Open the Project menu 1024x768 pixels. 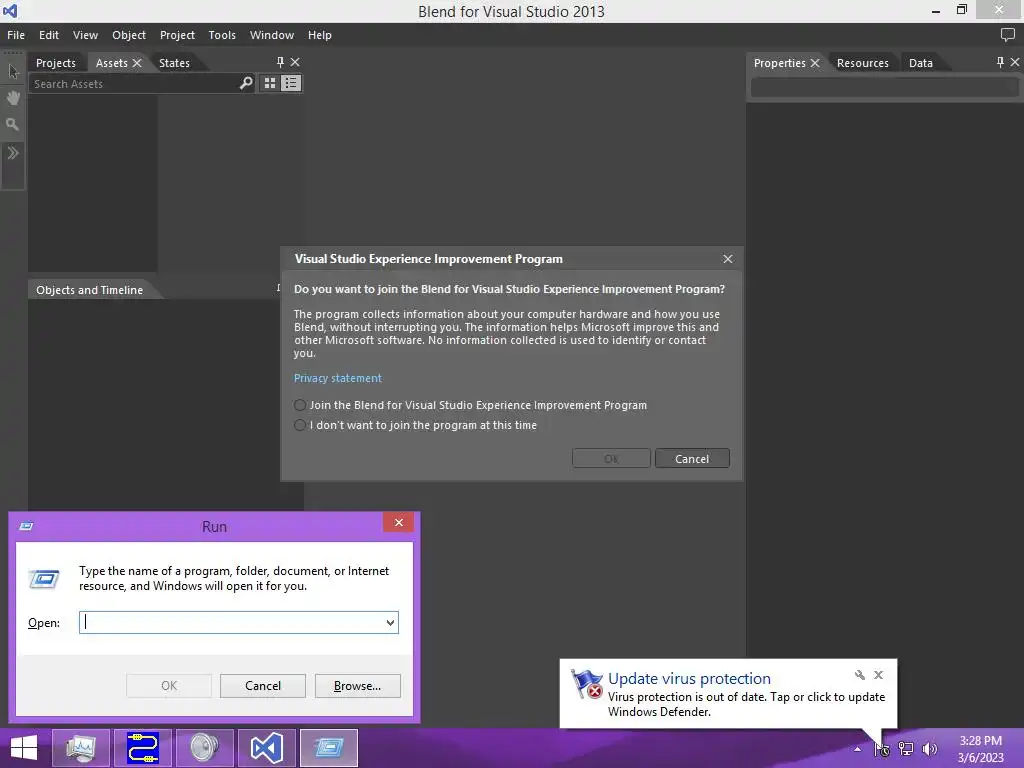pyautogui.click(x=177, y=35)
